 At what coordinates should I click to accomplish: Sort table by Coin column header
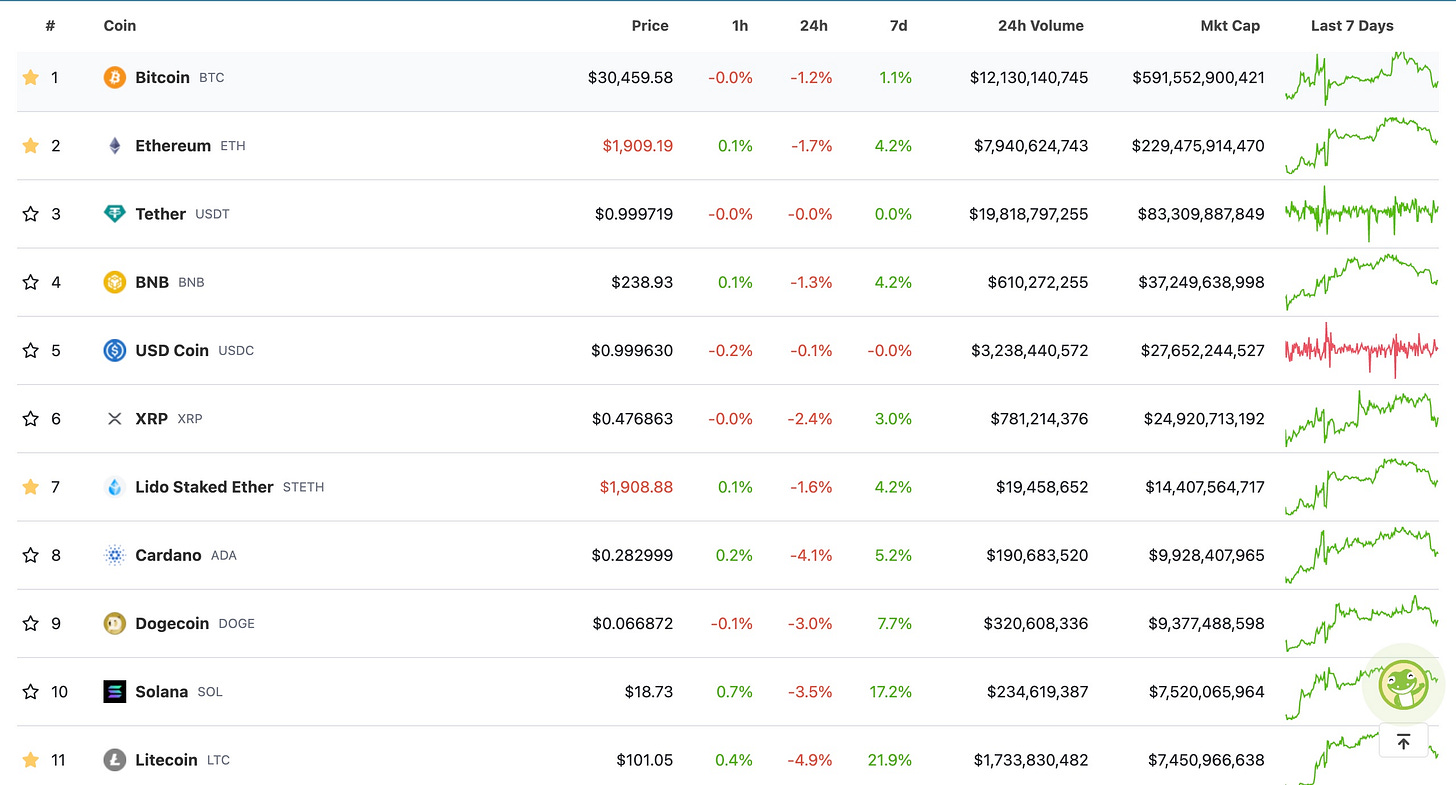(x=120, y=26)
